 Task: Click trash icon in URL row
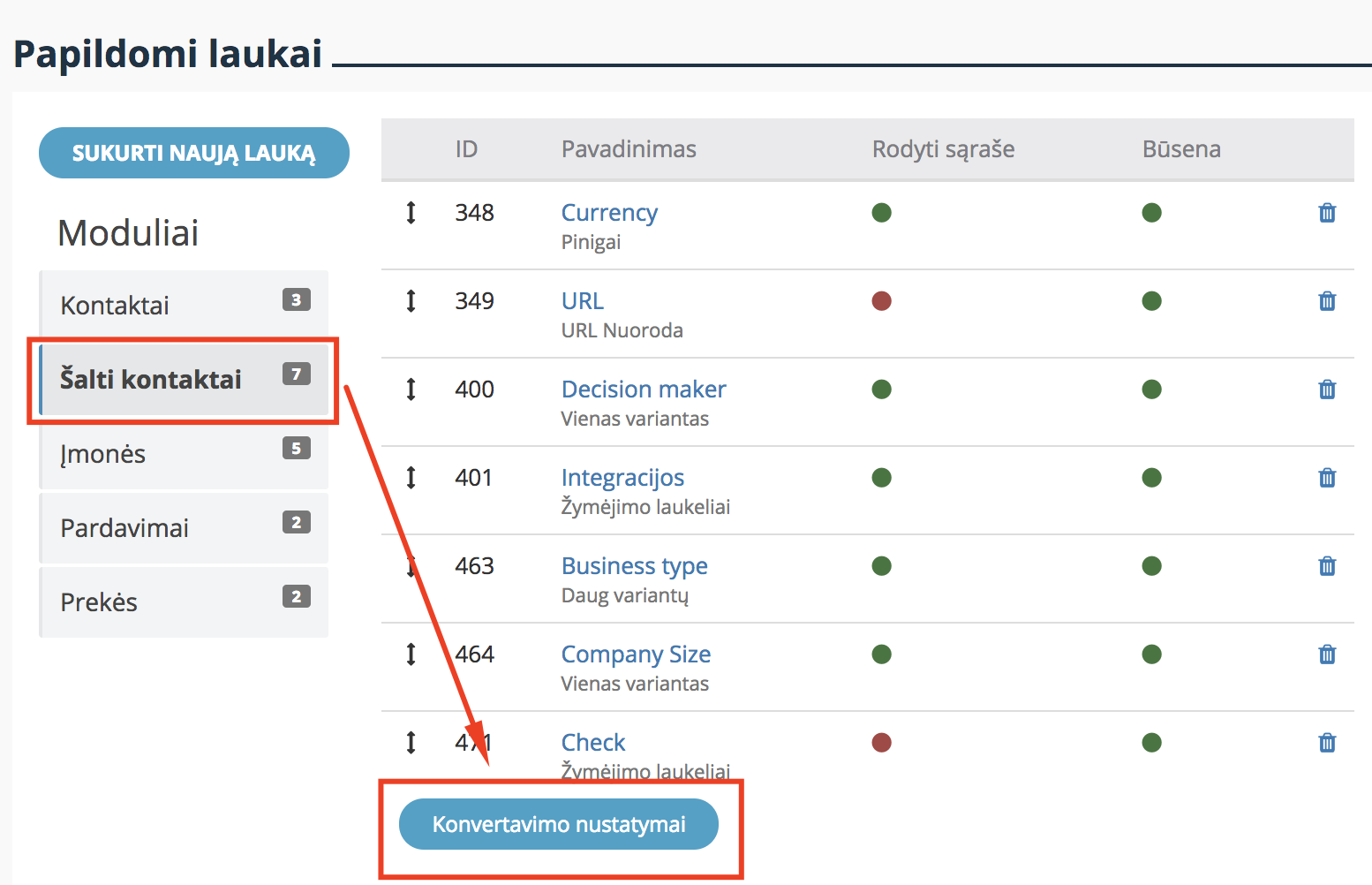coord(1327,301)
